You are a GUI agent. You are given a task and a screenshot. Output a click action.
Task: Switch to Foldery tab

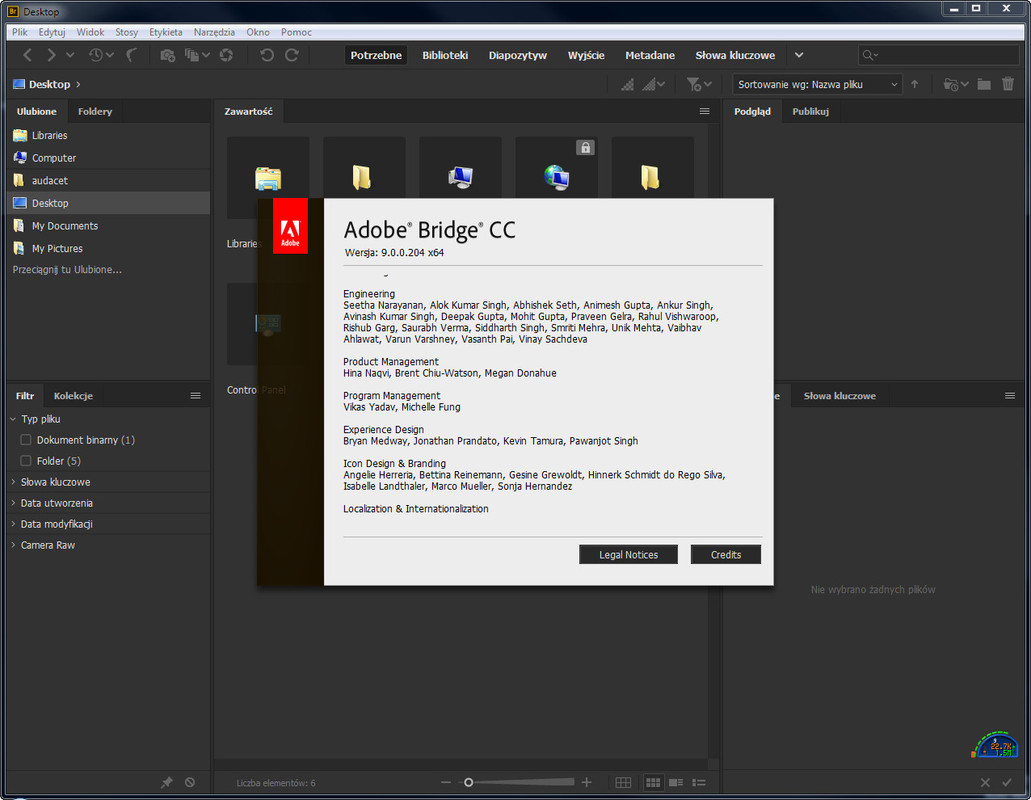95,111
